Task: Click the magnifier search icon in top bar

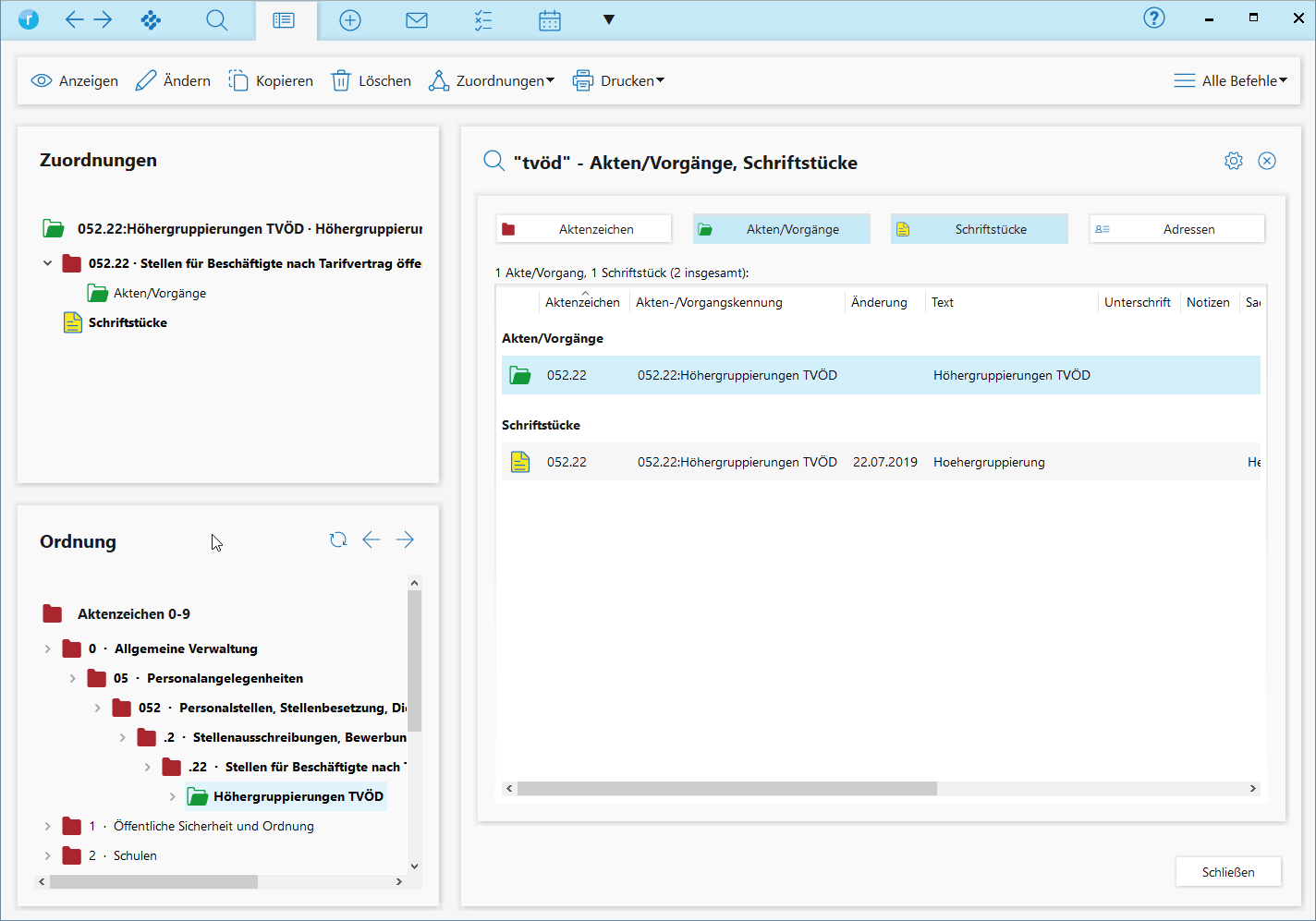Action: point(217,20)
